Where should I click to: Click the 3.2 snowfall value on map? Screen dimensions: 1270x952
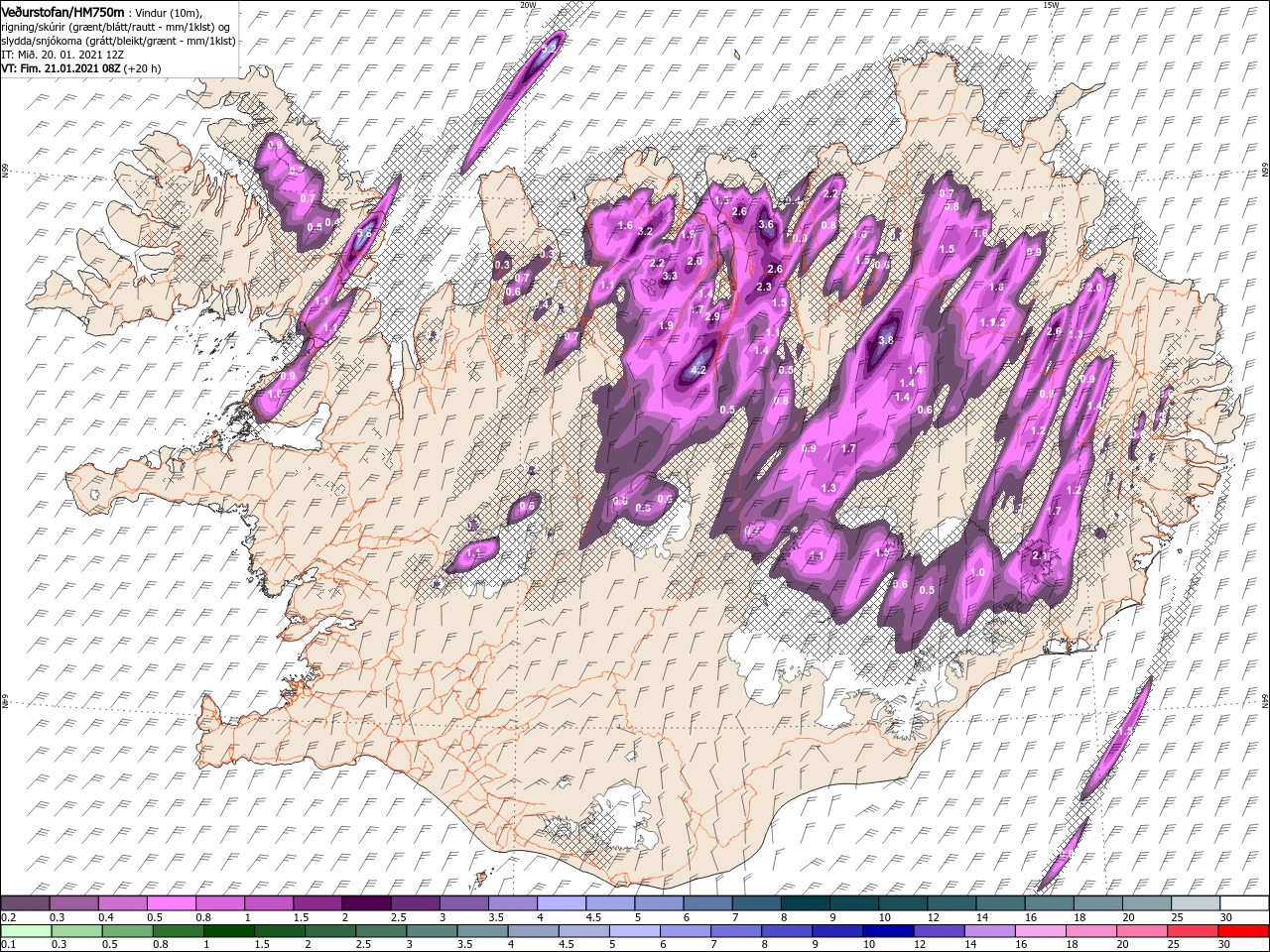click(x=645, y=231)
